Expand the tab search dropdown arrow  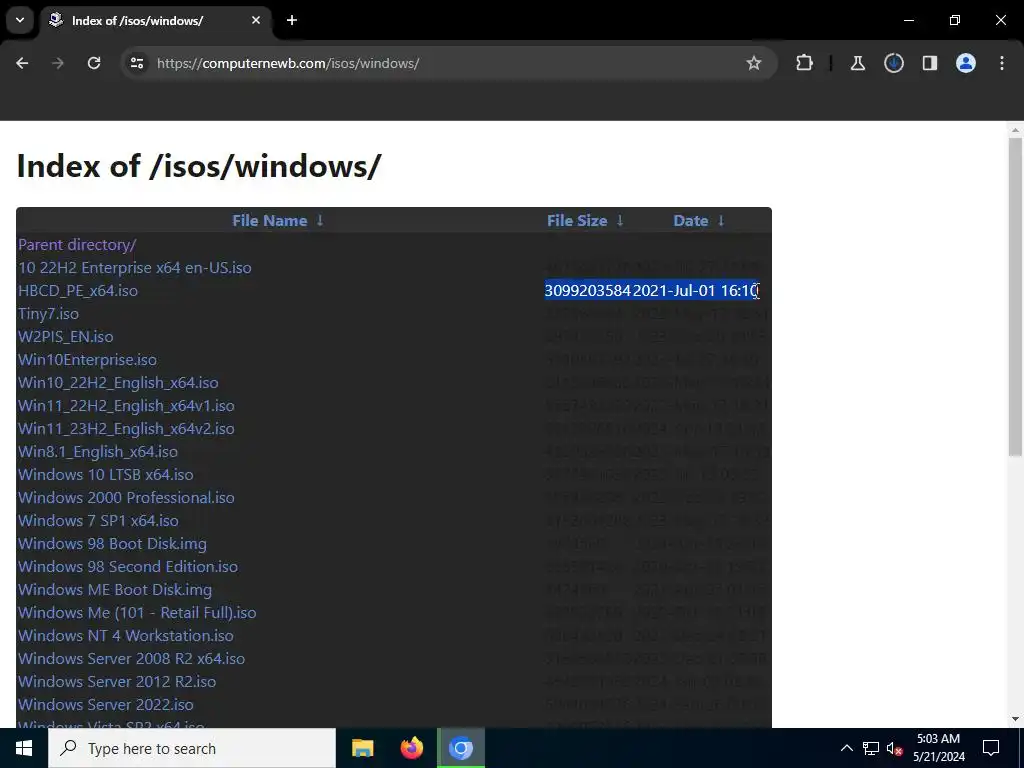coord(20,20)
